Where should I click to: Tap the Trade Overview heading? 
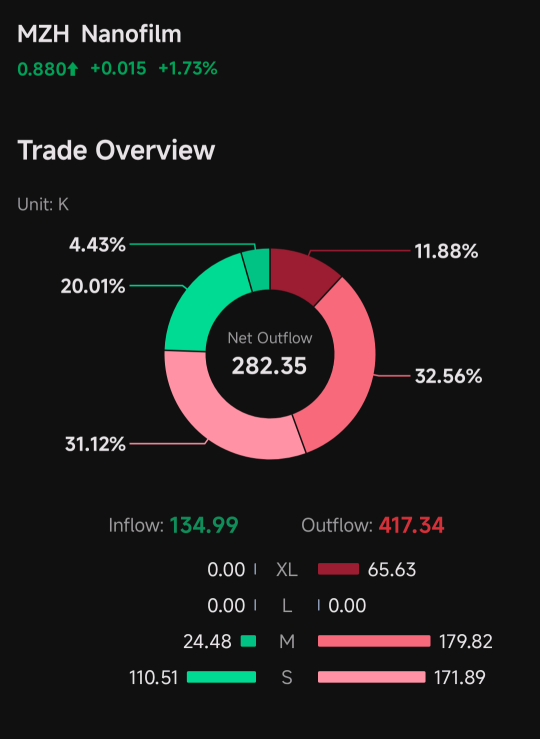(116, 150)
